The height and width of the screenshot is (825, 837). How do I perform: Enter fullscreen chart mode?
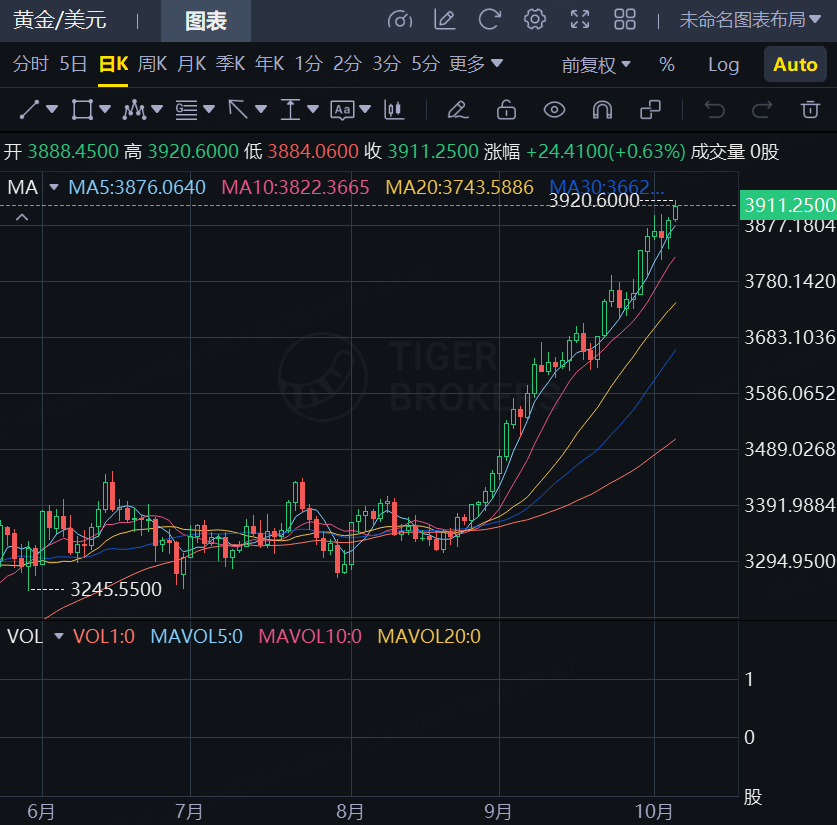[580, 20]
